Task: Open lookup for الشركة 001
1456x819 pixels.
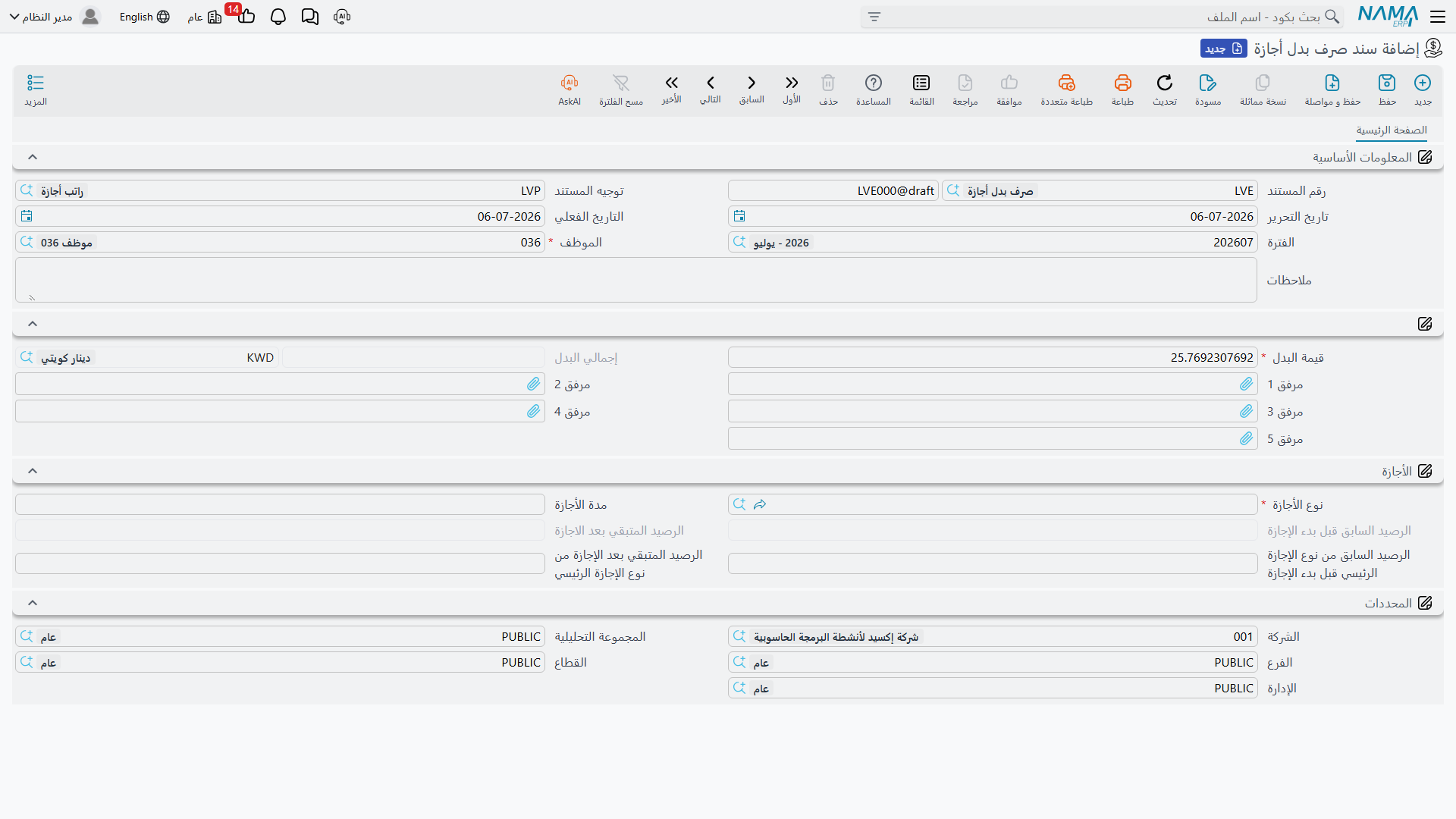Action: click(739, 637)
